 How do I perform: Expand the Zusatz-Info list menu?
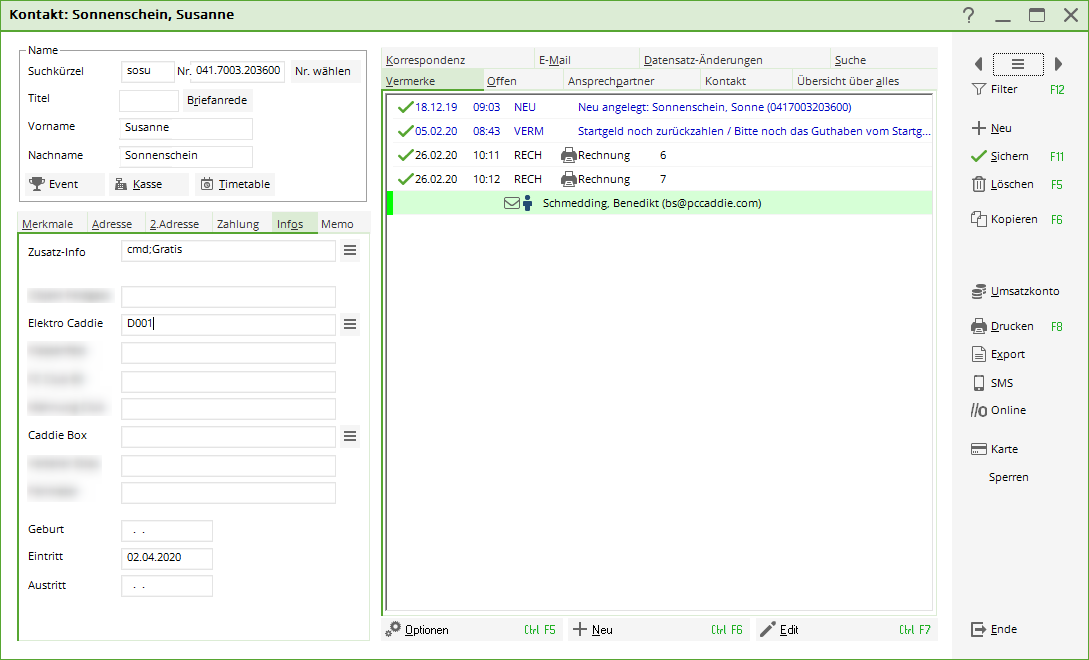(350, 251)
